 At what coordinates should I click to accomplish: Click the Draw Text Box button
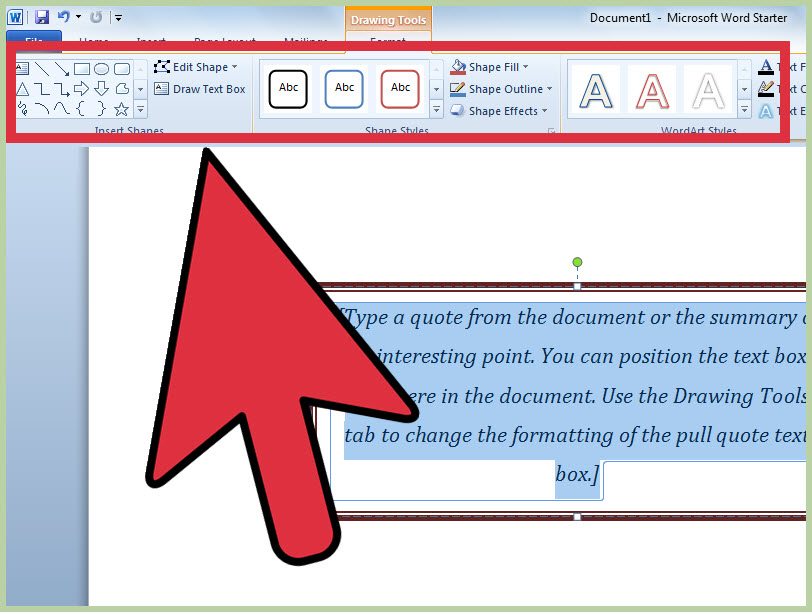pyautogui.click(x=202, y=88)
